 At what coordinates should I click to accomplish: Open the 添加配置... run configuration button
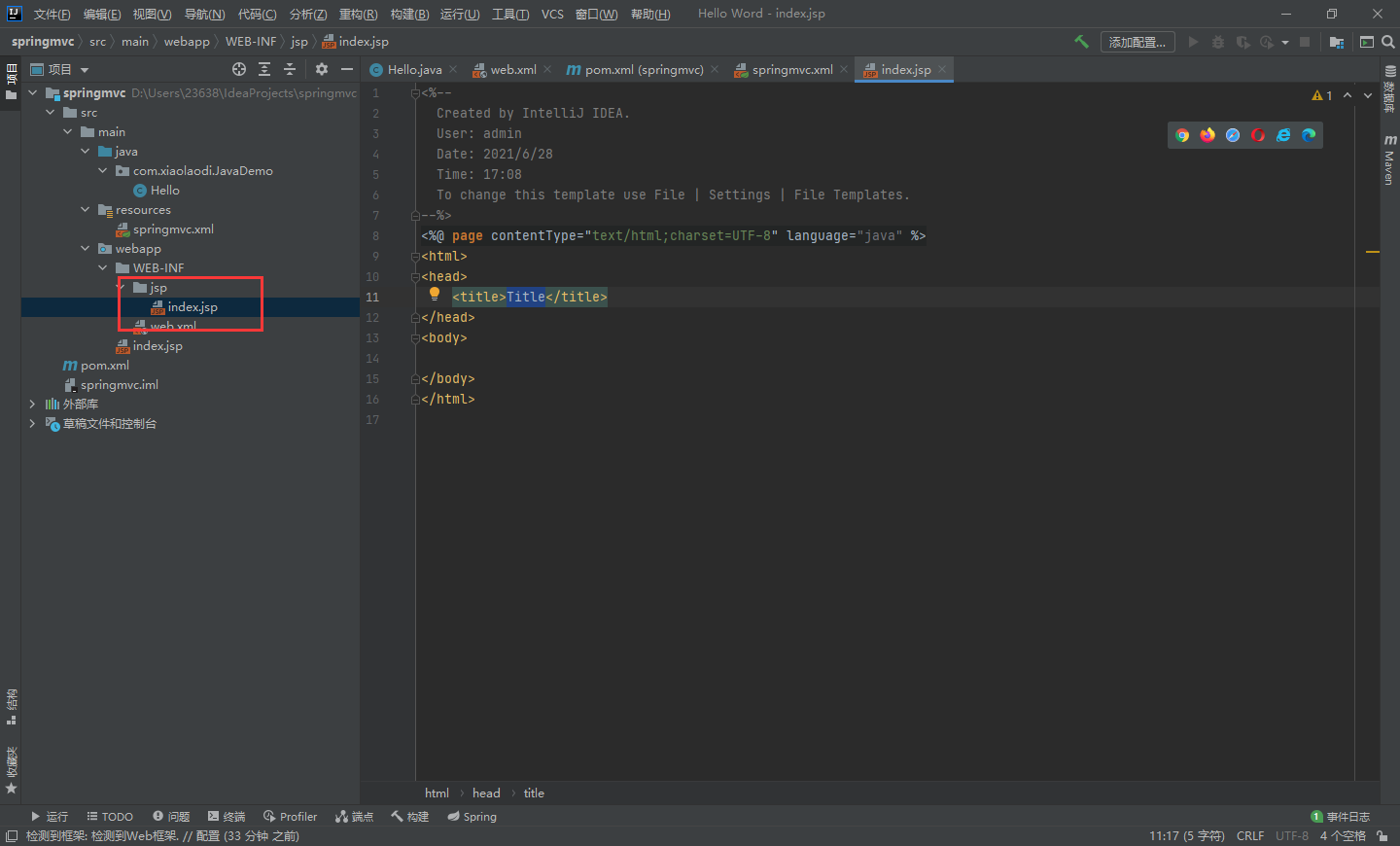coord(1137,42)
